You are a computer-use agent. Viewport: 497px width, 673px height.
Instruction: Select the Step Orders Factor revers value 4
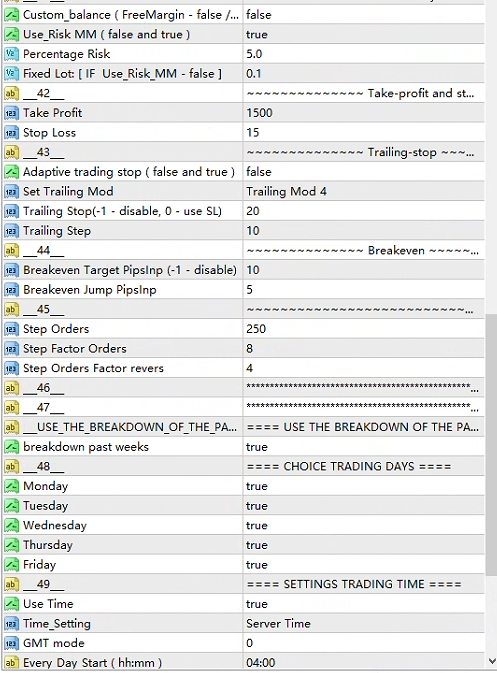(x=249, y=369)
